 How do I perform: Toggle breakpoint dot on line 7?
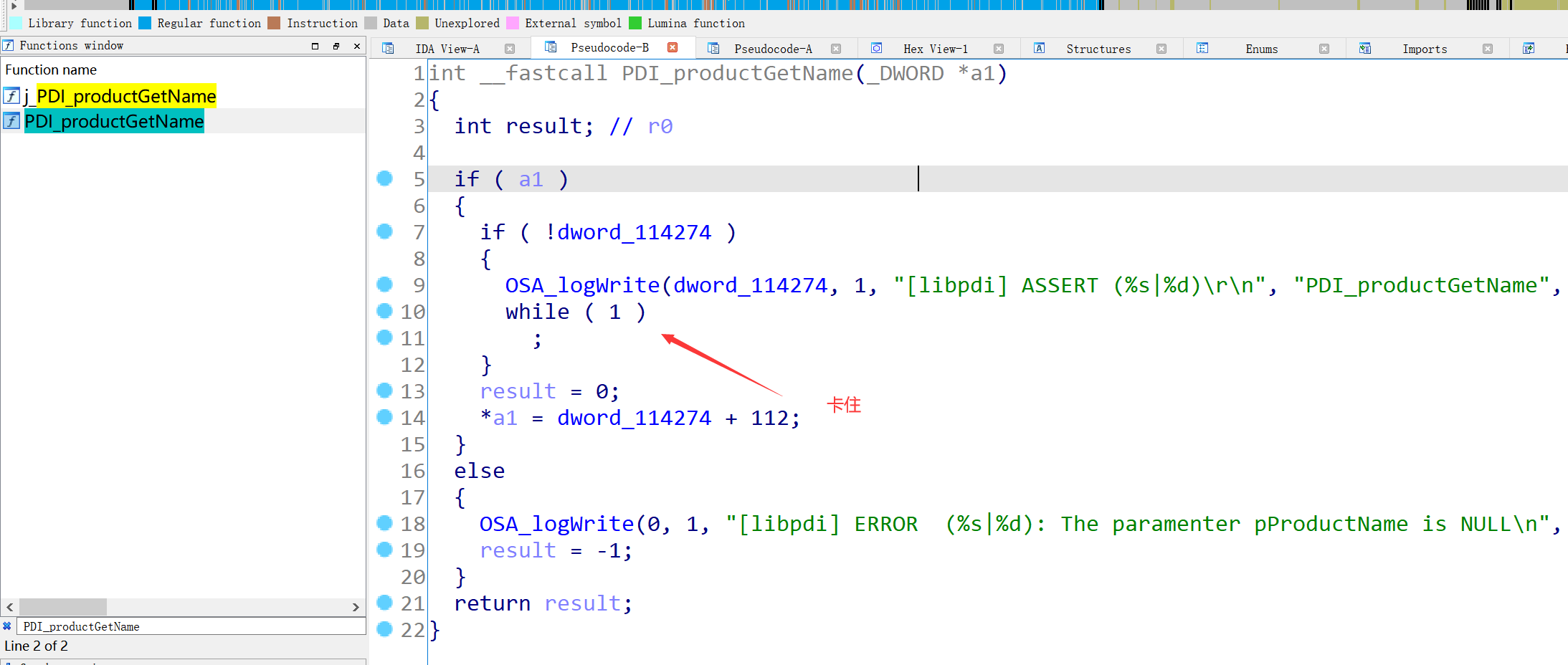pyautogui.click(x=385, y=231)
